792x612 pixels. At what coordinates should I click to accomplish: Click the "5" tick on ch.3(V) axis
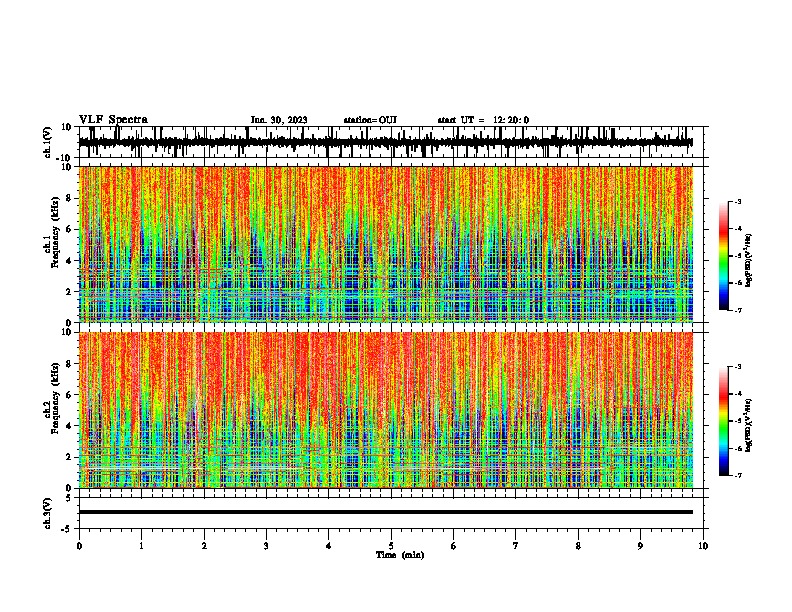point(69,498)
